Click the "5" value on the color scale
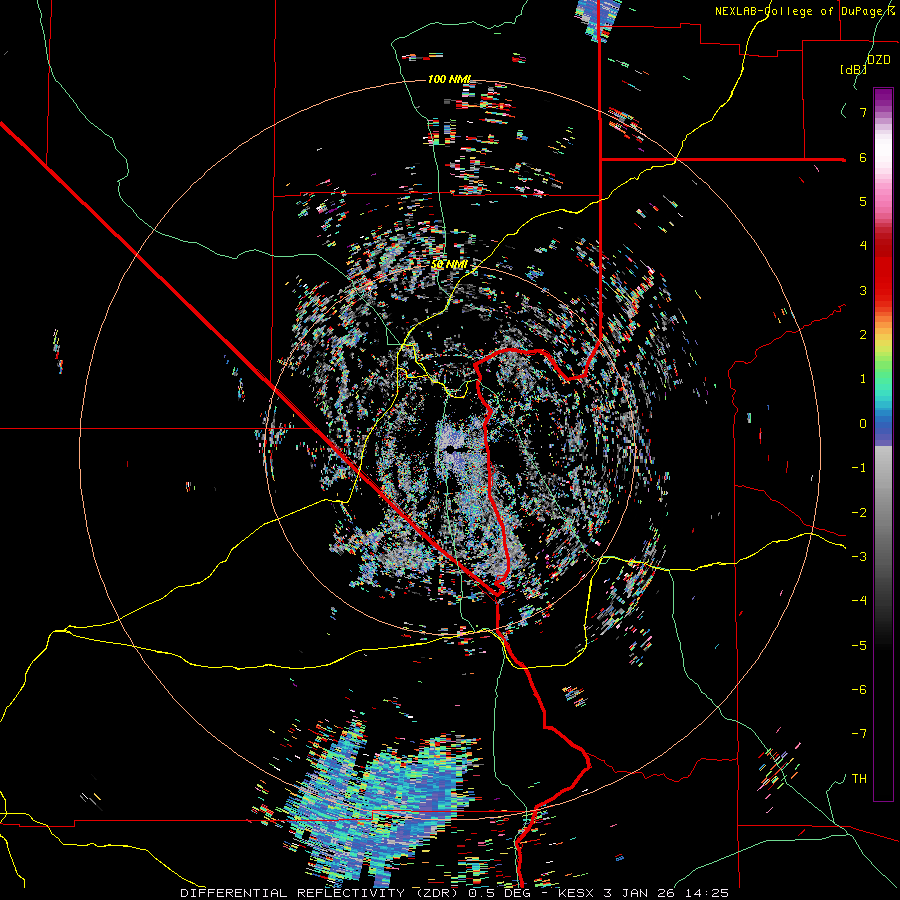The height and width of the screenshot is (900, 900). click(863, 201)
